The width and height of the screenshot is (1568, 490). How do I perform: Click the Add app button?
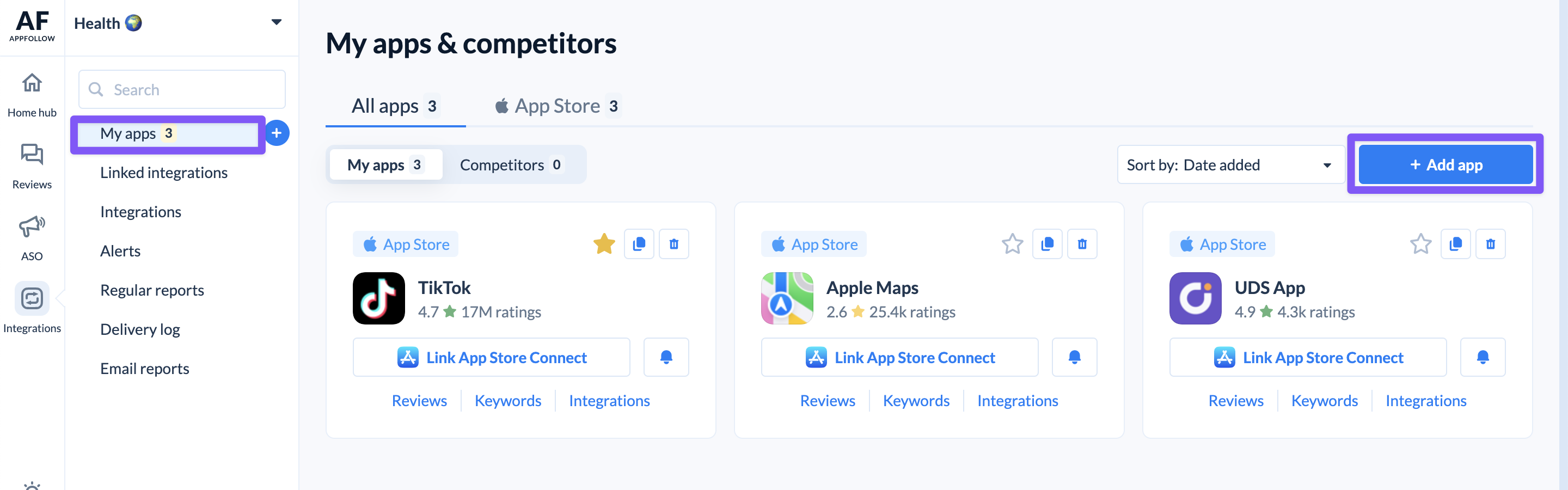(1445, 164)
